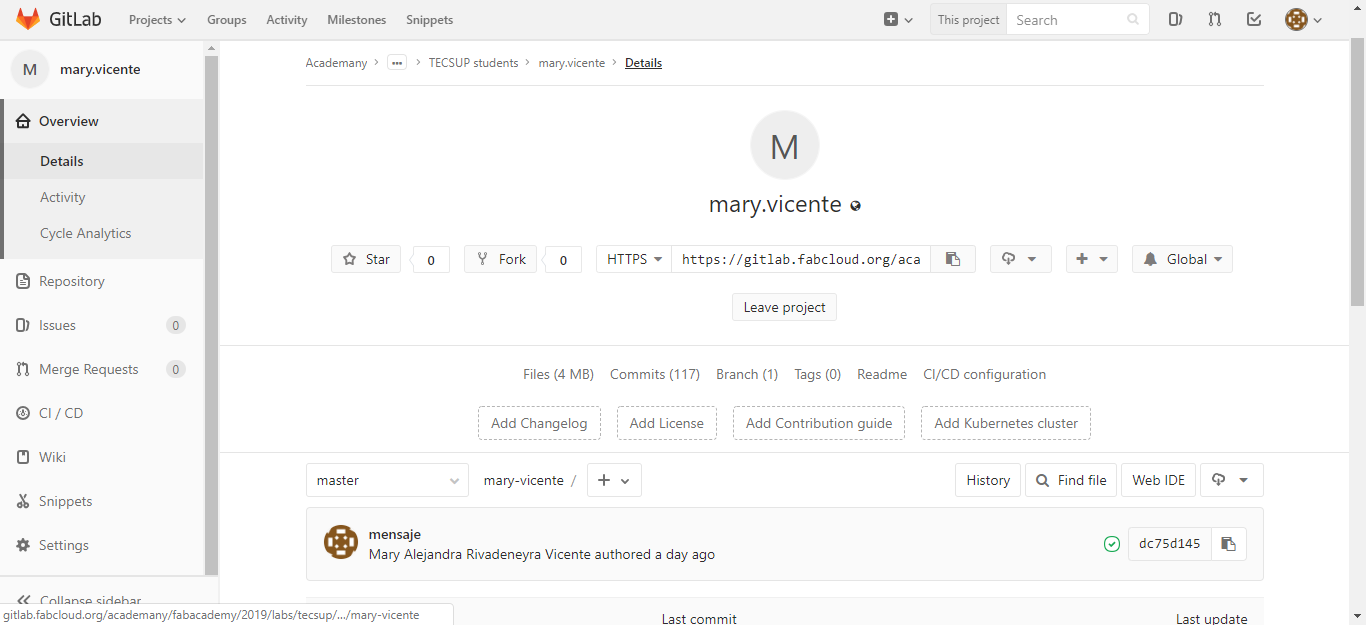The width and height of the screenshot is (1366, 625).
Task: Expand the breadcrumb ellipsis button
Action: click(397, 62)
